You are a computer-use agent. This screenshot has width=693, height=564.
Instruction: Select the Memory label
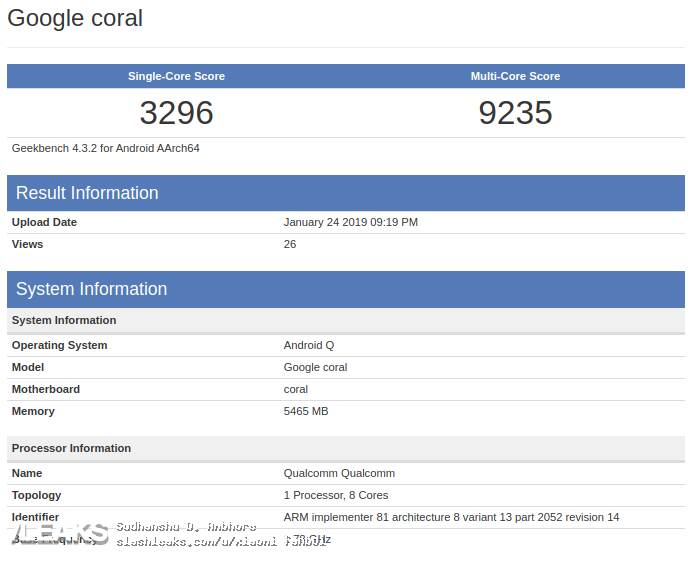click(x=33, y=412)
